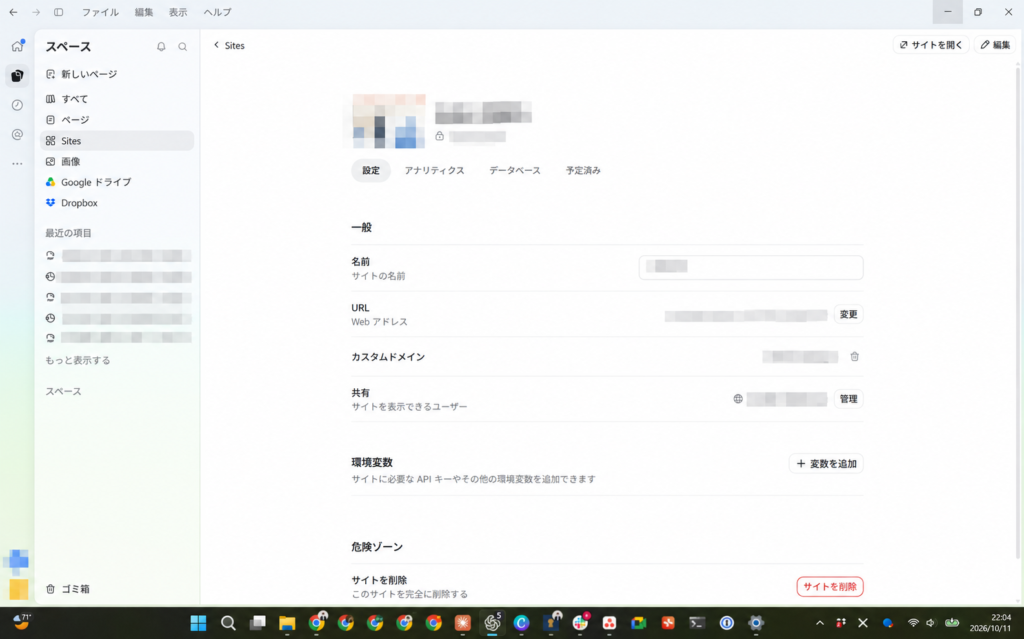Open the home icon in left rail
Screen dimensions: 1024x639
point(18,46)
